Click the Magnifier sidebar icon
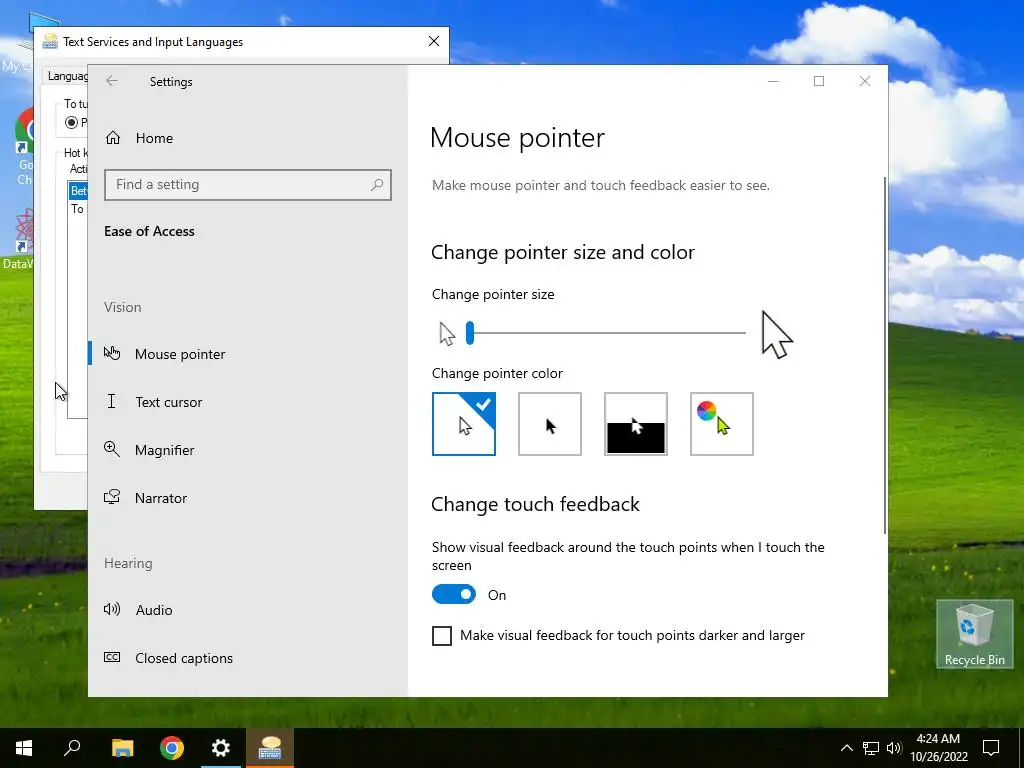1024x768 pixels. 112,449
